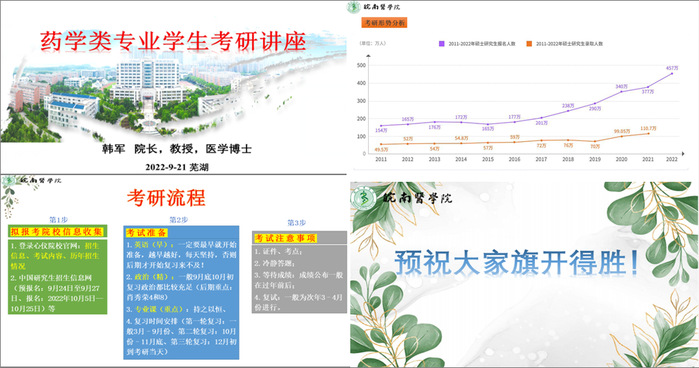Viewport: 699px width, 368px height.
Task: Click the Wannan Medical College logo on the chart slide
Action: [374, 7]
